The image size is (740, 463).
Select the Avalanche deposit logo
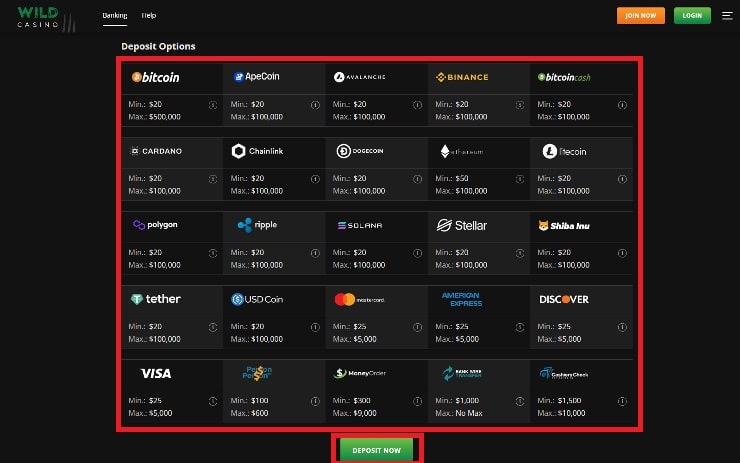click(359, 77)
